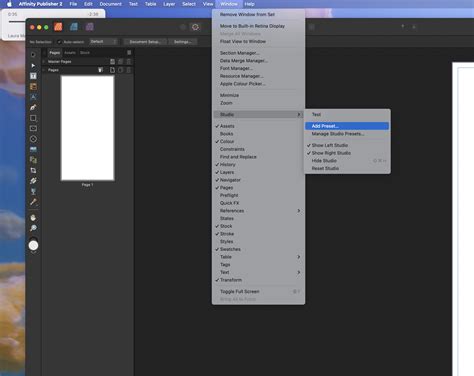Click the add page icon in Pages row
Image resolution: width=474 pixels, height=376 pixels.
112,70
